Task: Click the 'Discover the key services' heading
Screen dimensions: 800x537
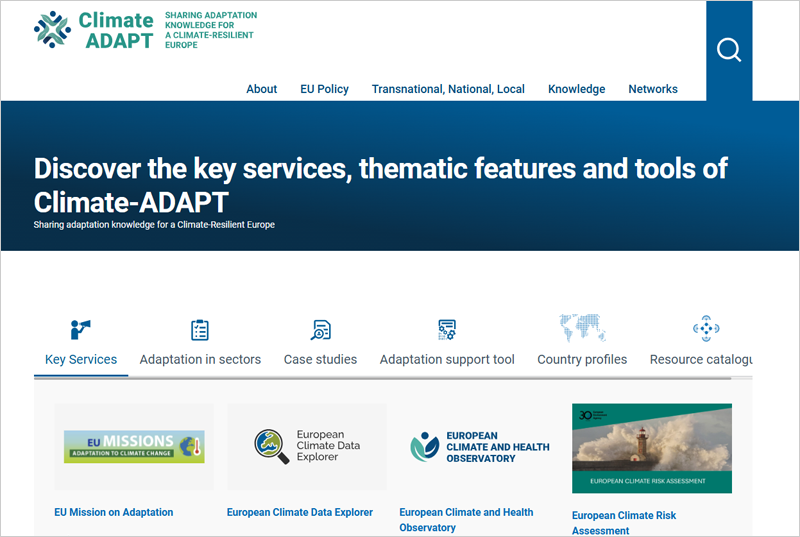Action: (x=381, y=185)
